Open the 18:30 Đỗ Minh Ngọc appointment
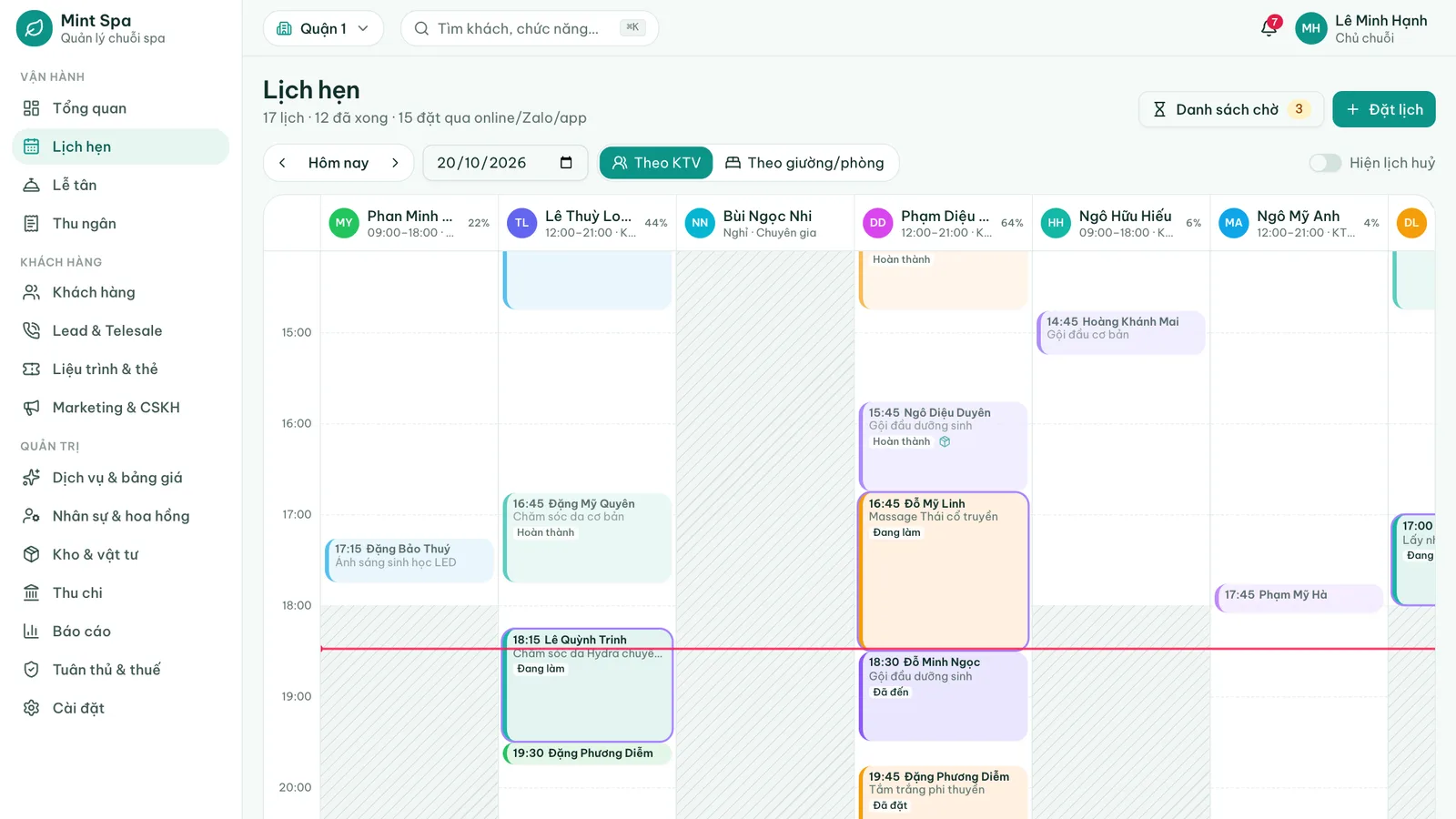The height and width of the screenshot is (819, 1456). pyautogui.click(x=943, y=696)
